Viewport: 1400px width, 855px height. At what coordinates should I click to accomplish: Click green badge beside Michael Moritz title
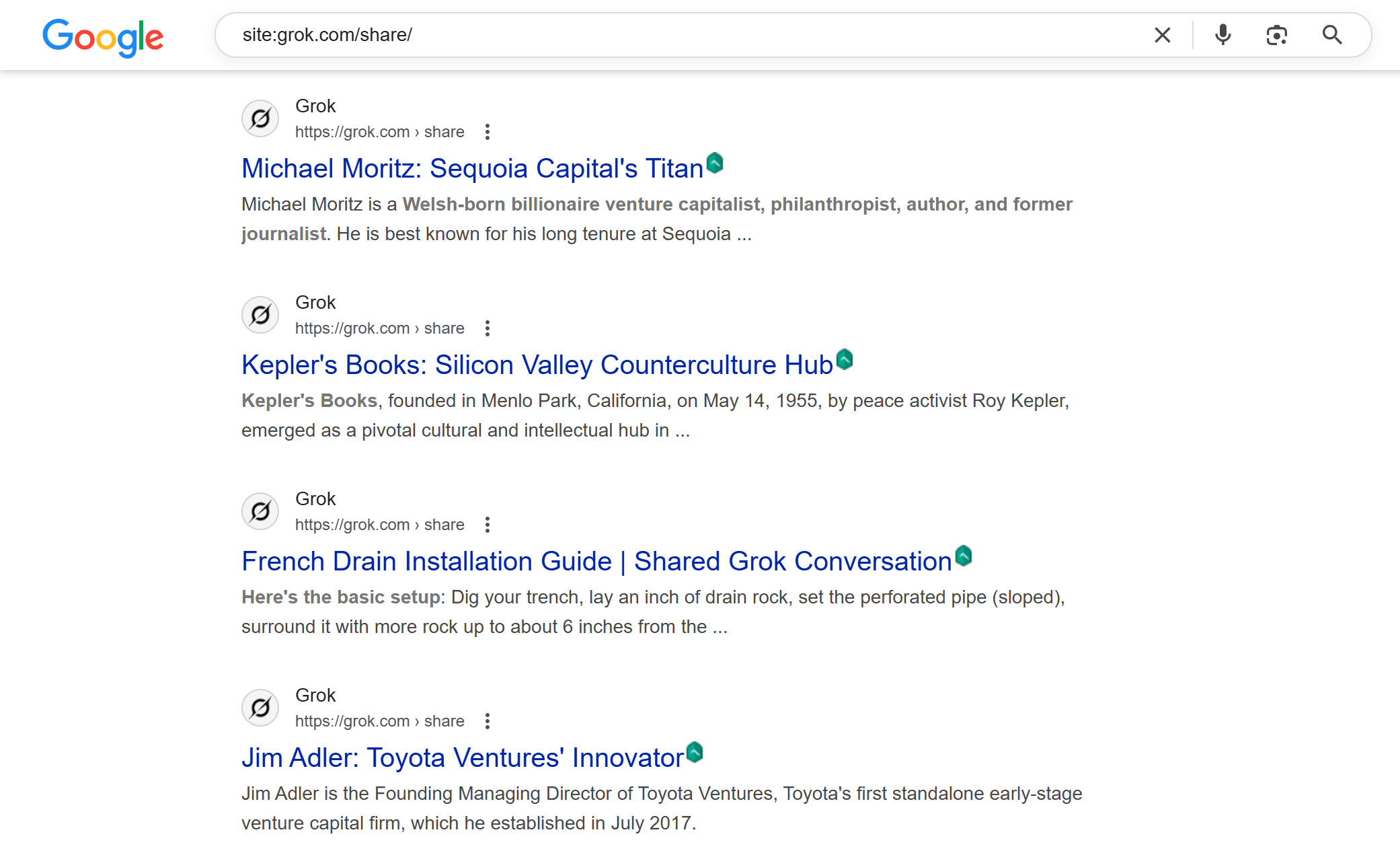[x=715, y=163]
